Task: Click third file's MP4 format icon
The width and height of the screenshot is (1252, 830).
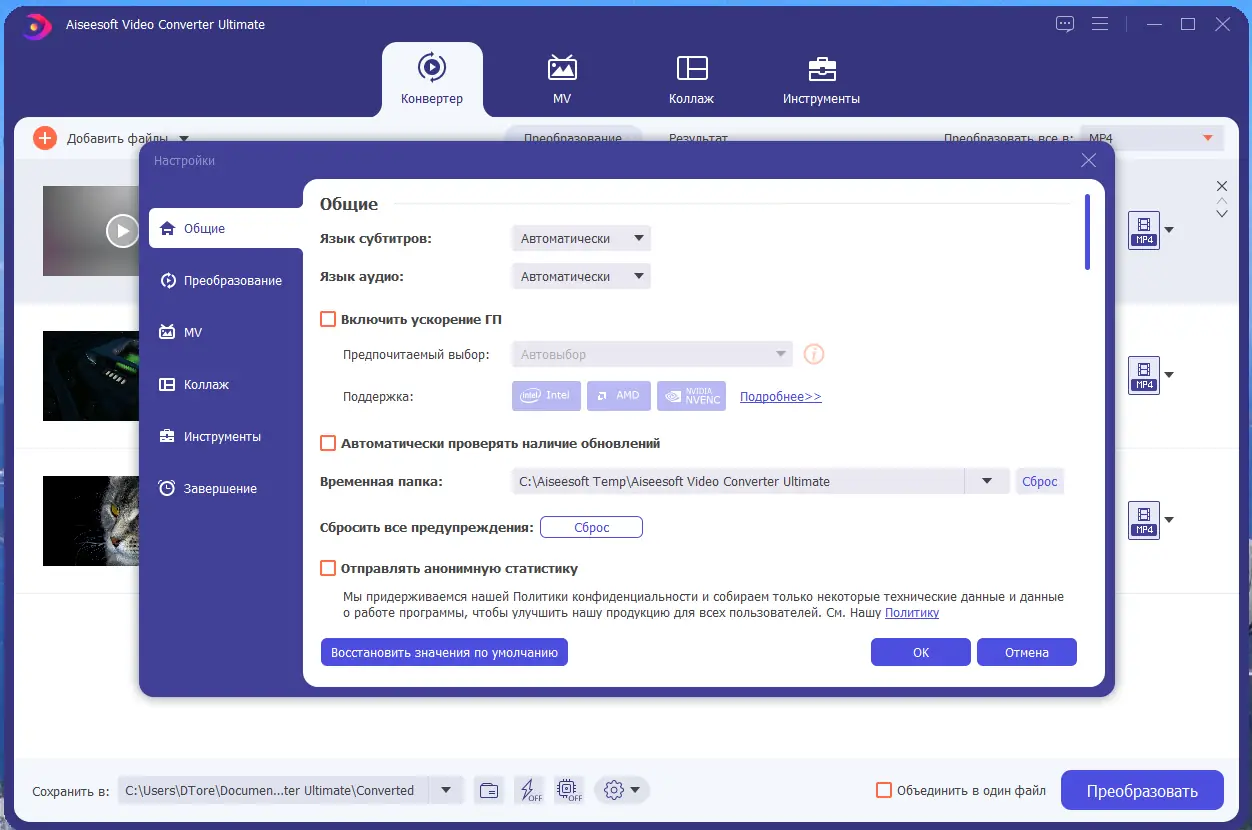Action: pos(1144,520)
